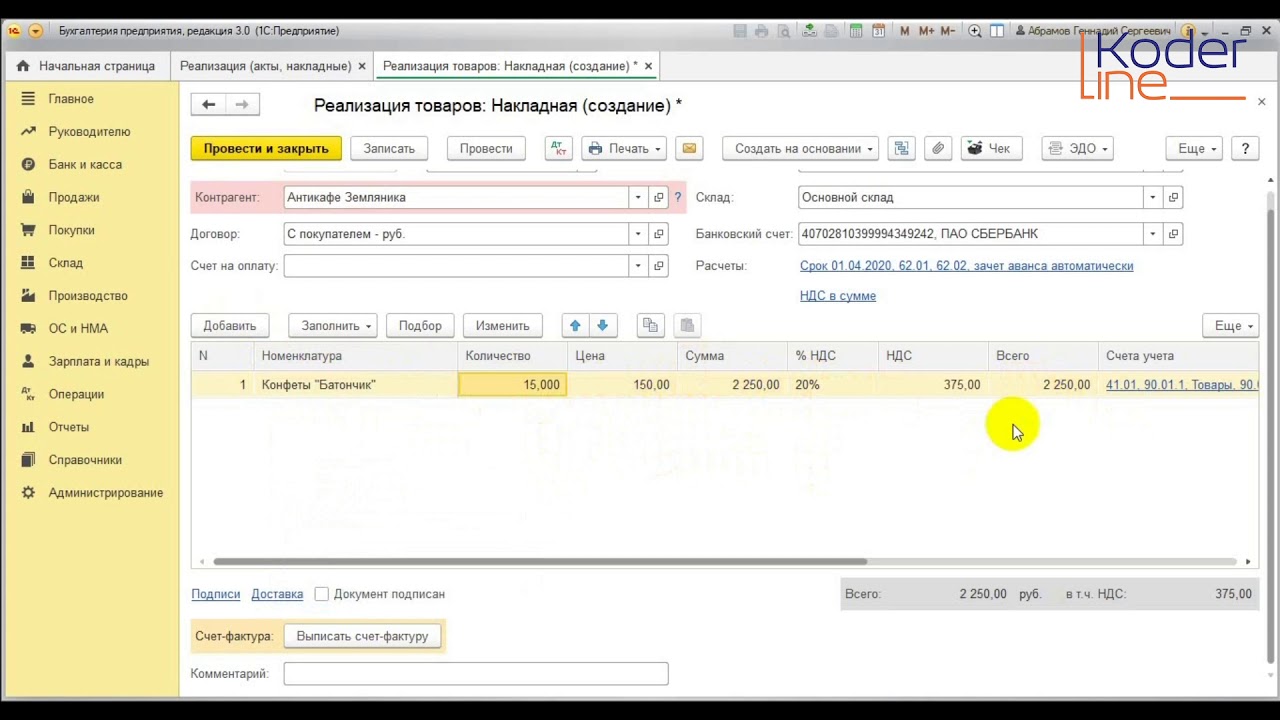Close the Реализация (акты, накладные) tab

tap(362, 66)
